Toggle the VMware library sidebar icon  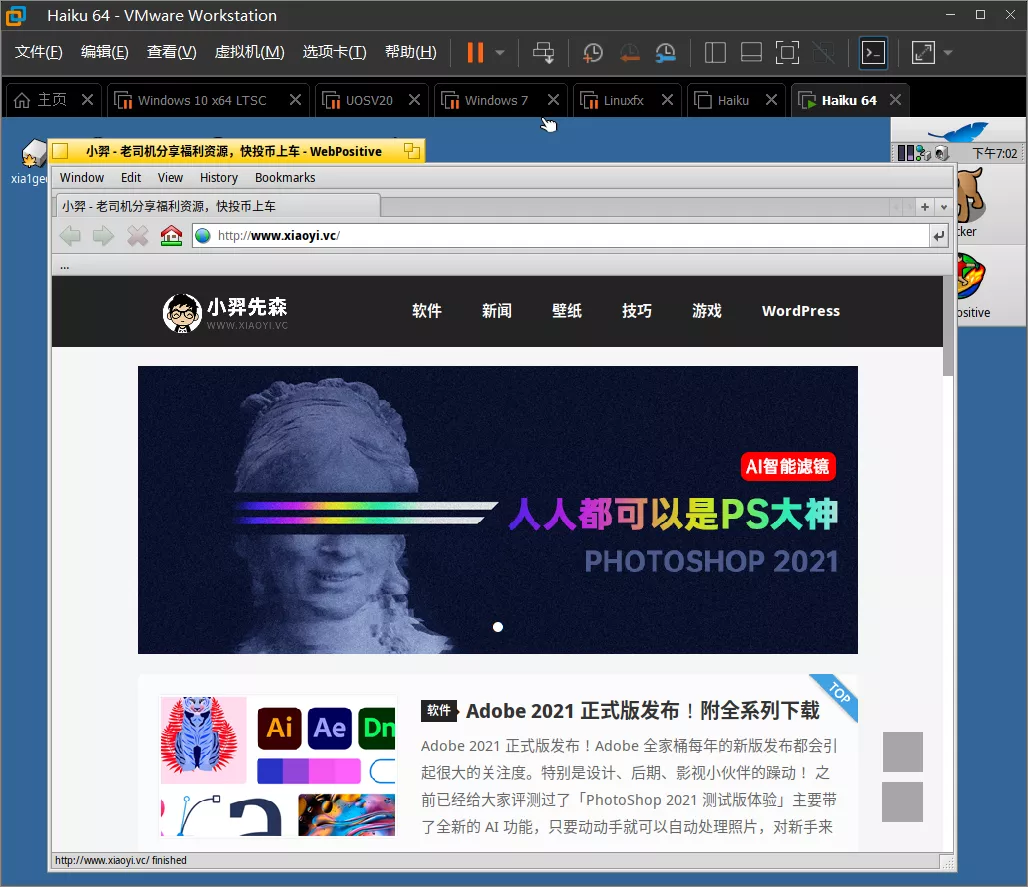(715, 52)
